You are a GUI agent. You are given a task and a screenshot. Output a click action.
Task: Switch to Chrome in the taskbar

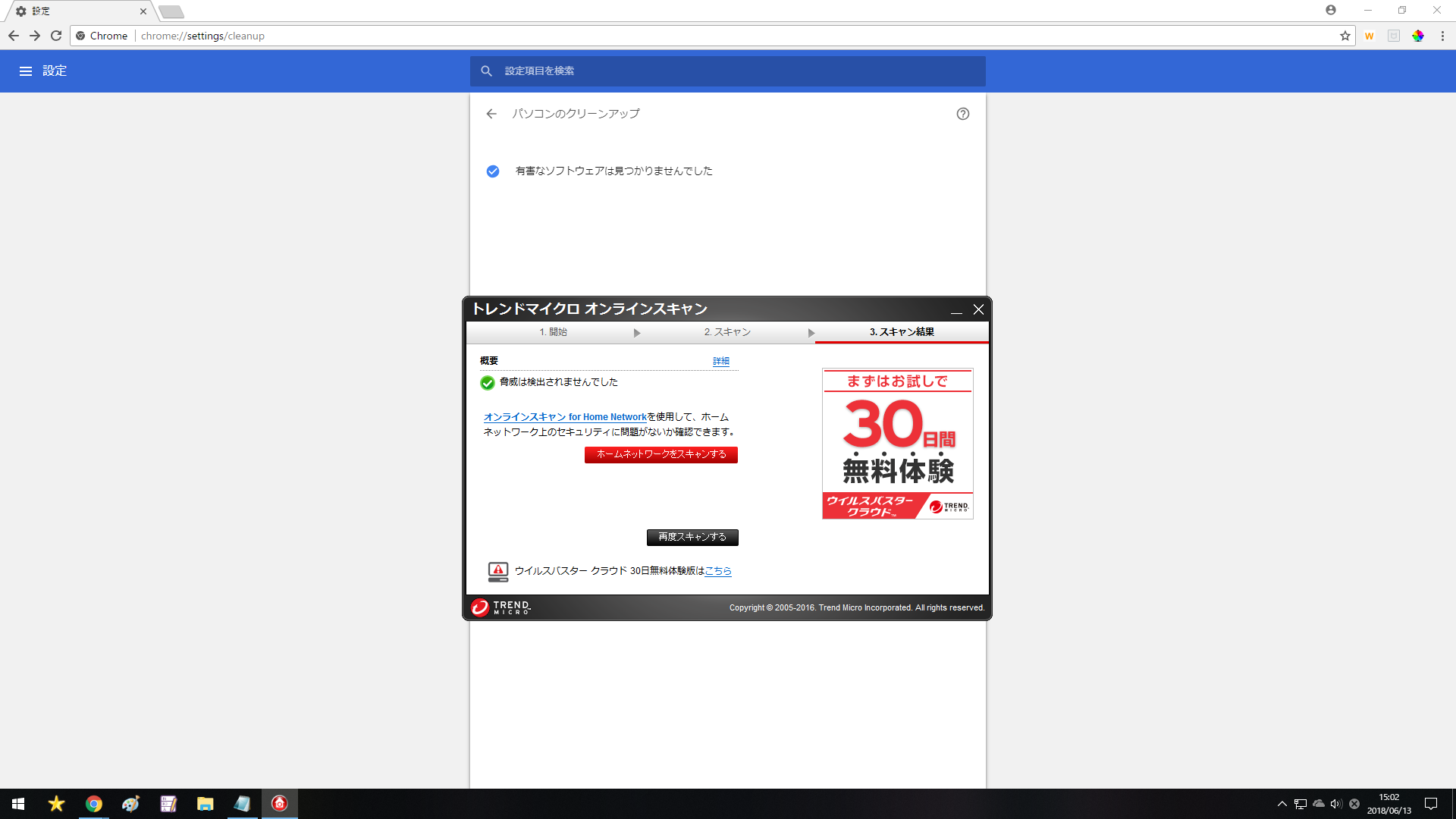point(94,804)
